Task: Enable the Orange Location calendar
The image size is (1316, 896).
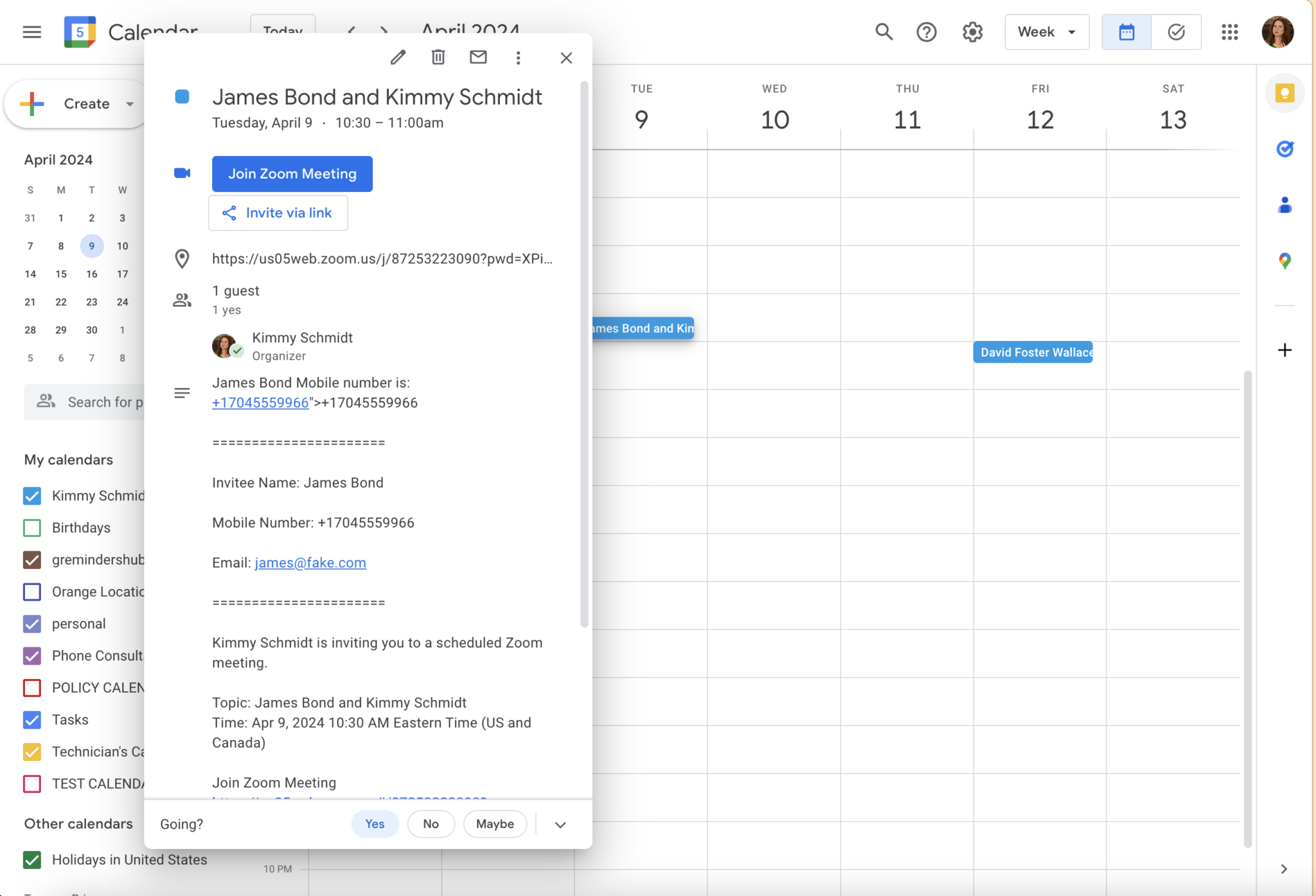Action: 31,592
